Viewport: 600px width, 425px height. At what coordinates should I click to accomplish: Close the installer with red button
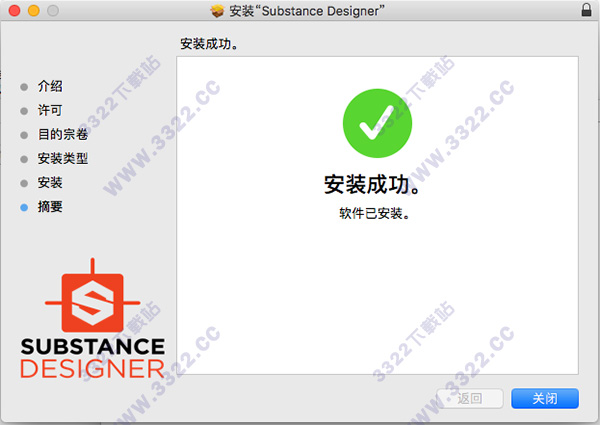point(15,10)
